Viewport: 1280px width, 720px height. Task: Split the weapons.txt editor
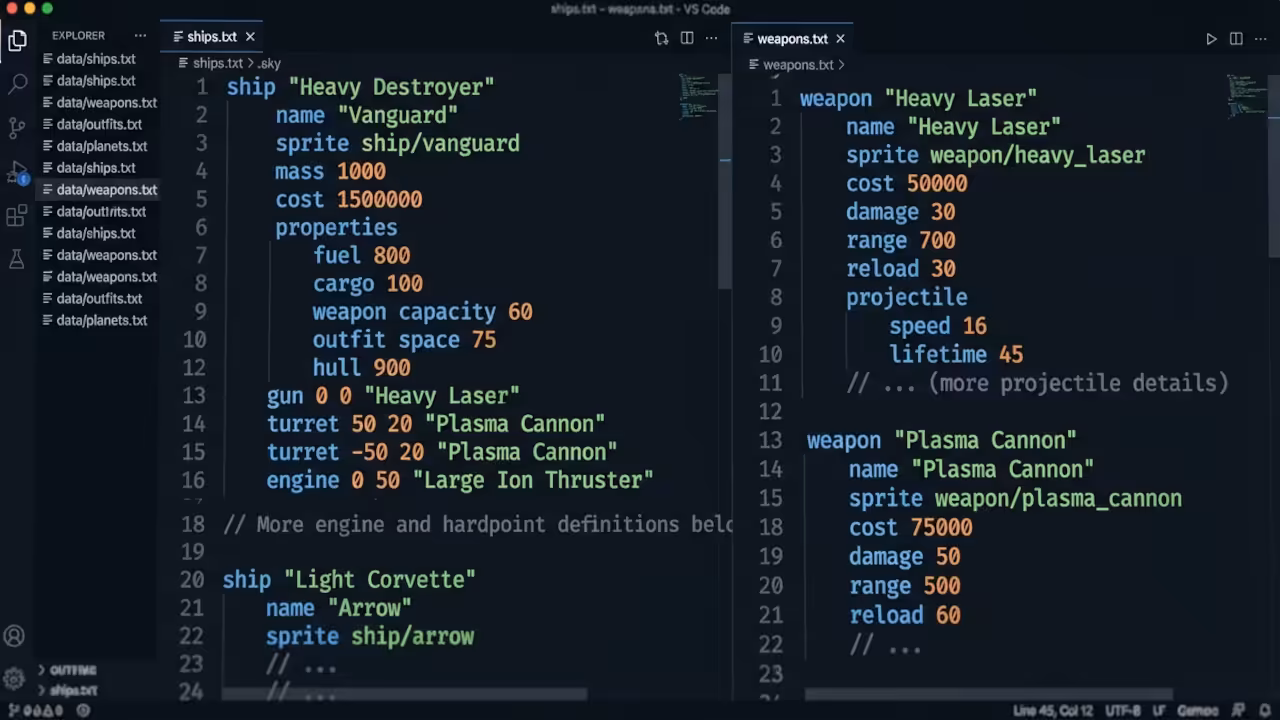(1236, 39)
